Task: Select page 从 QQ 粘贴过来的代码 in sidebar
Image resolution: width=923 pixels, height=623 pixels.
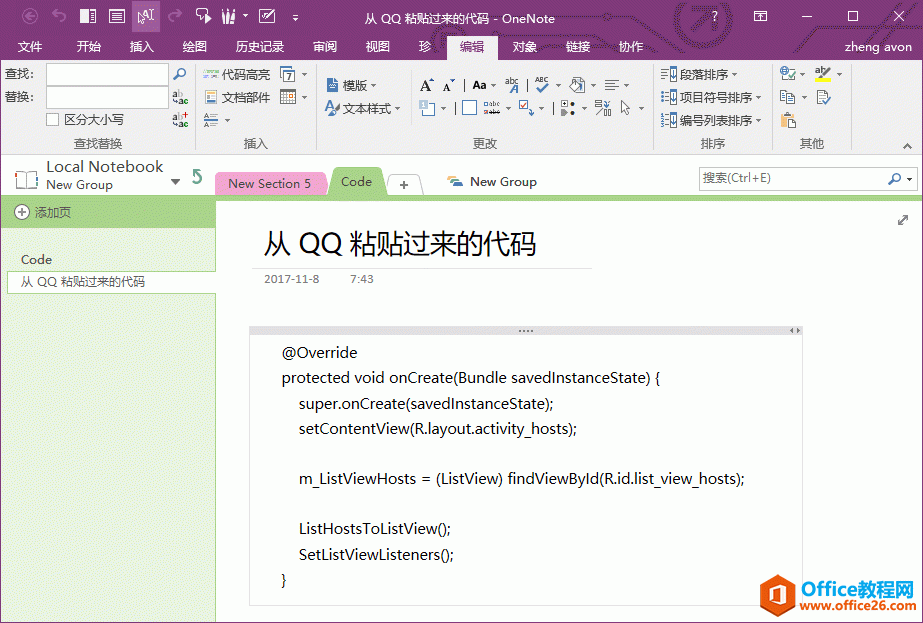Action: 85,282
